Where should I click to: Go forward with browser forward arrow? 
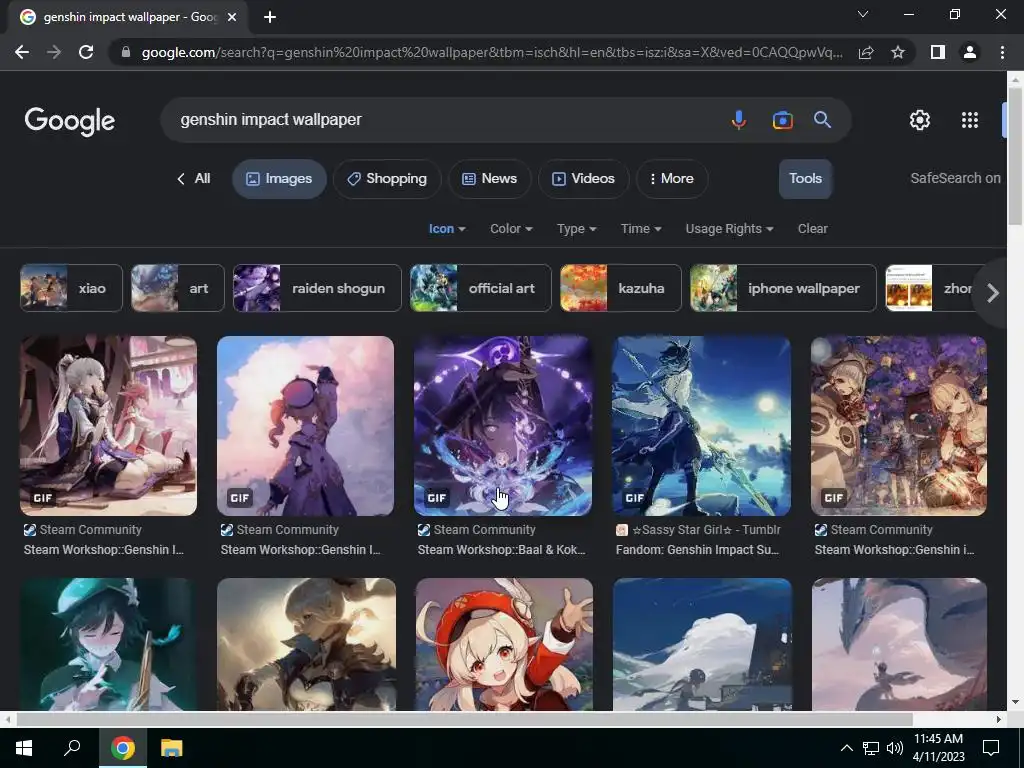[x=54, y=52]
